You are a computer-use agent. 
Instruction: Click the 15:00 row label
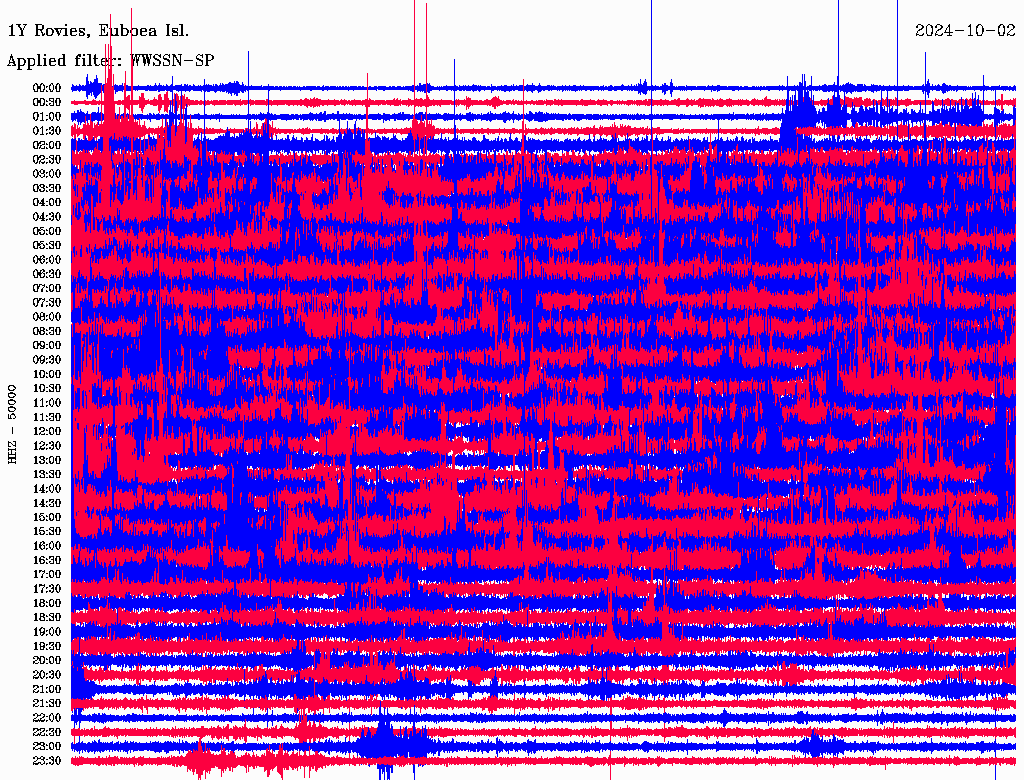point(47,517)
